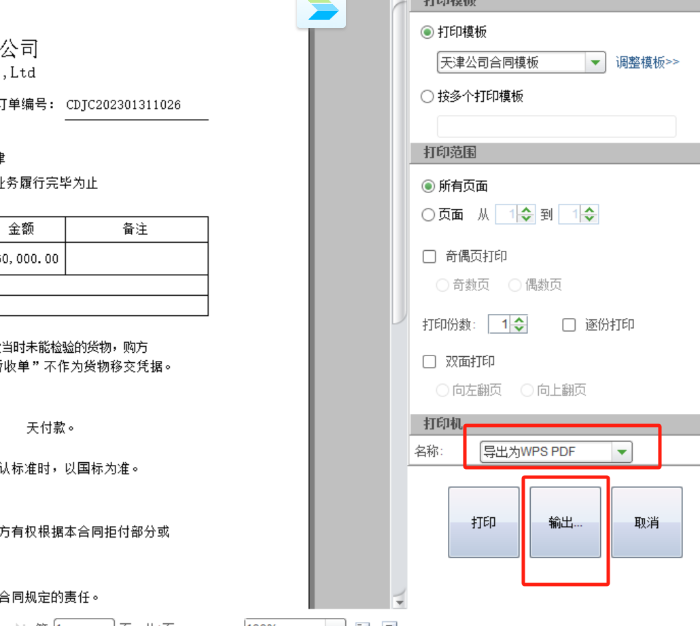700x626 pixels.
Task: Tick the 逐份打印 checkbox
Action: click(568, 325)
